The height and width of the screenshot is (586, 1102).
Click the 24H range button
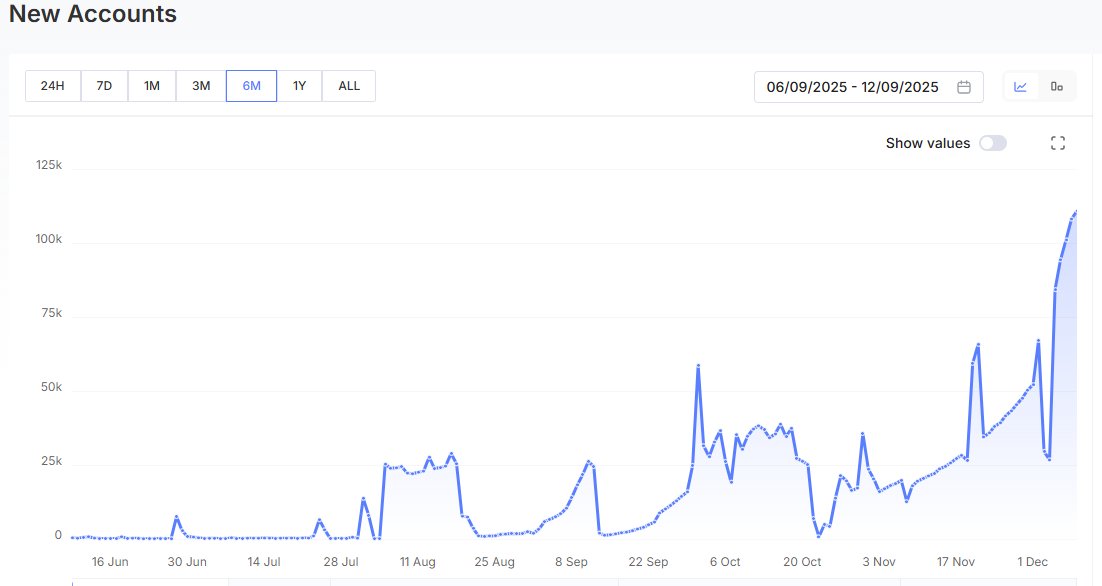[52, 86]
